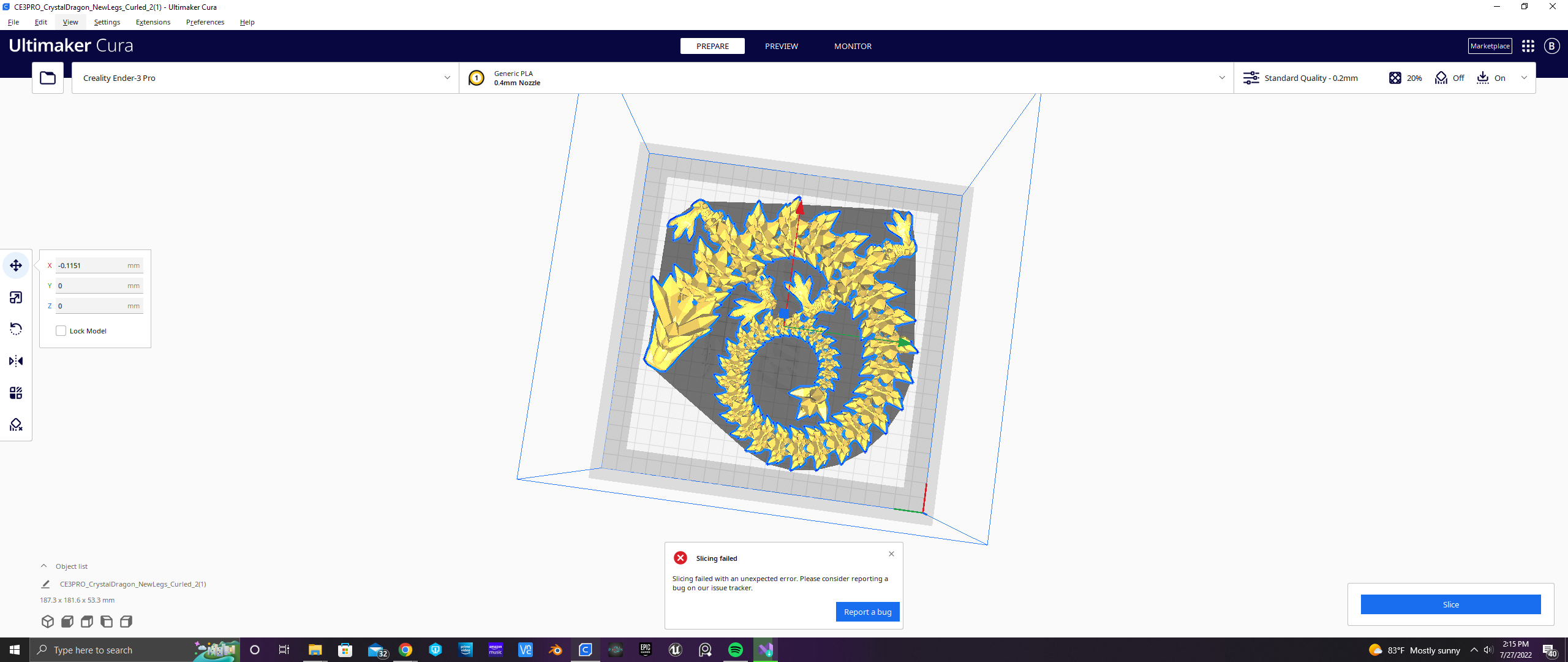The image size is (1568, 662).
Task: Select CE3PRO_CrystalDragon_NewLegs_Curled_2(1) in Object list
Action: [132, 584]
